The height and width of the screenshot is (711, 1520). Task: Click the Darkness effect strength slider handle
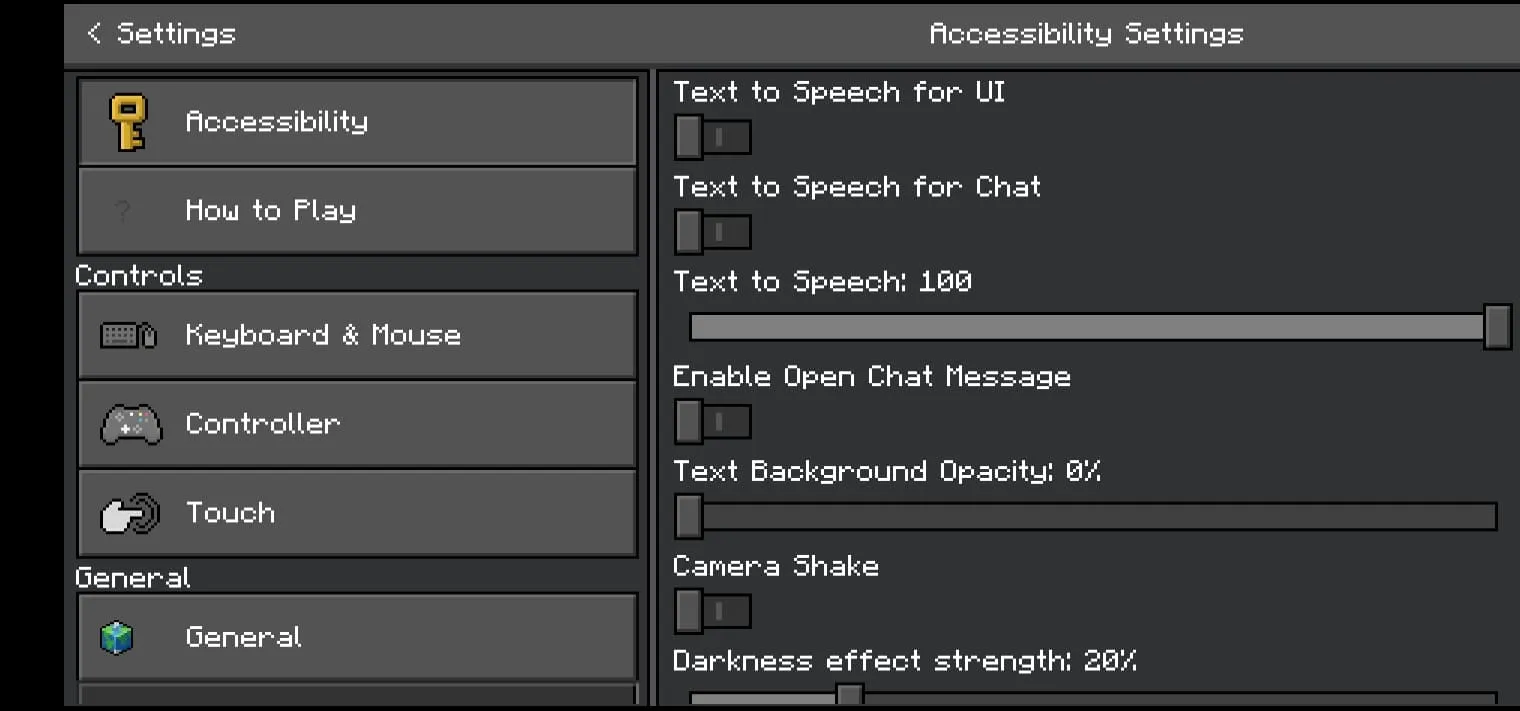850,696
